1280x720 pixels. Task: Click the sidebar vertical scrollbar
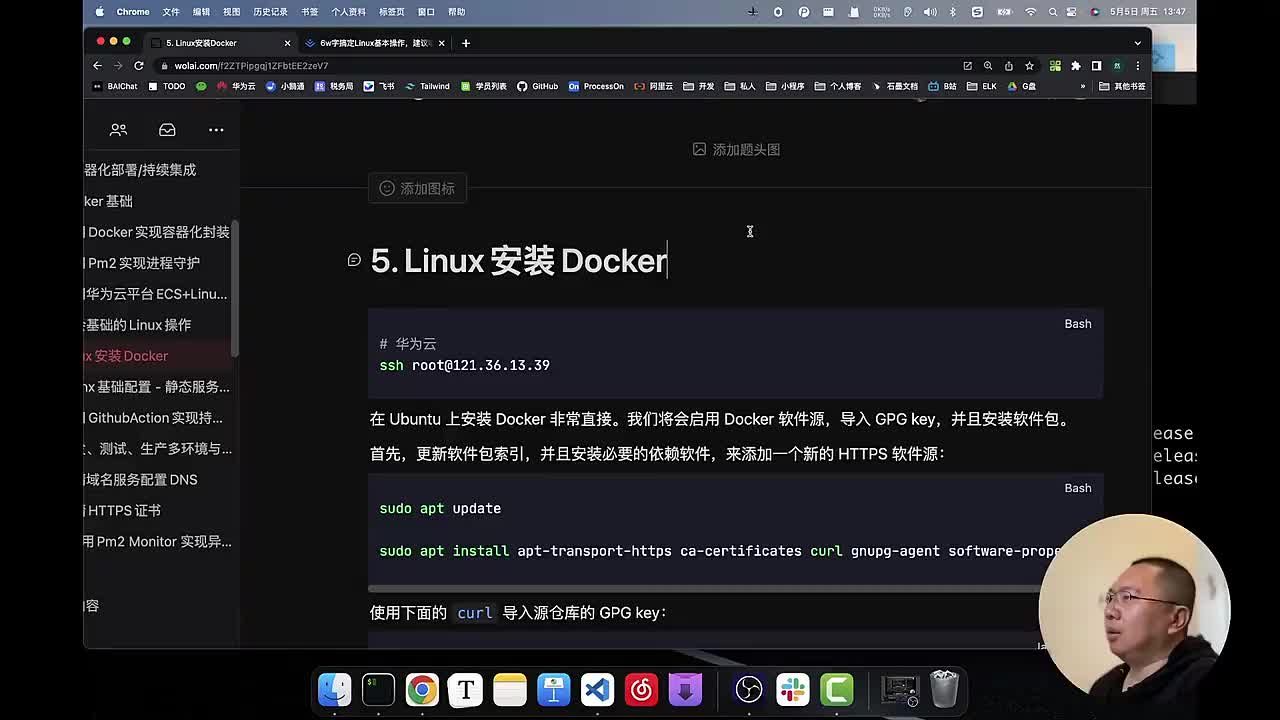pos(235,288)
